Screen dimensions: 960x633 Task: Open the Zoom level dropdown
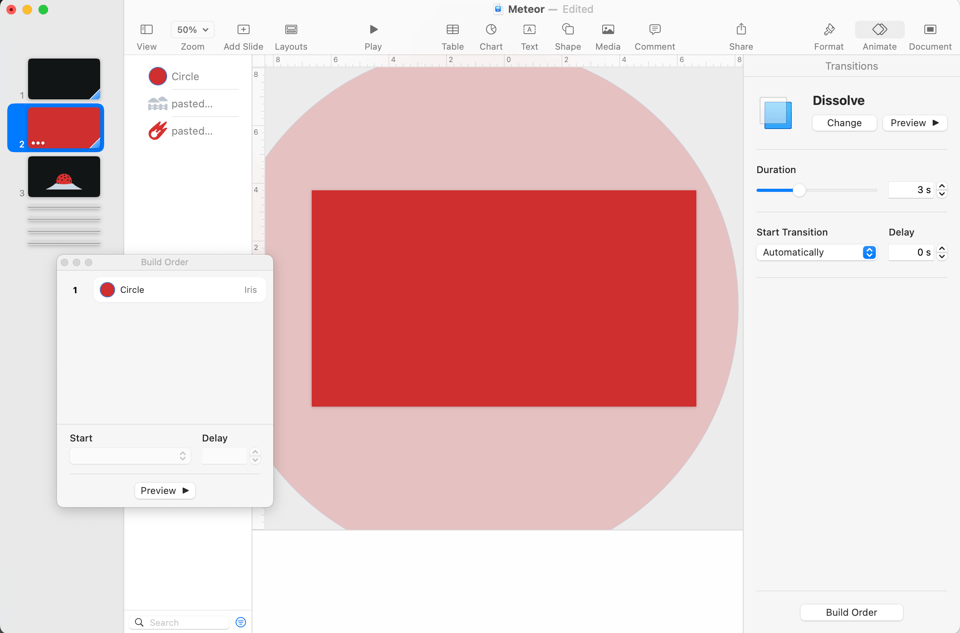[x=192, y=29]
